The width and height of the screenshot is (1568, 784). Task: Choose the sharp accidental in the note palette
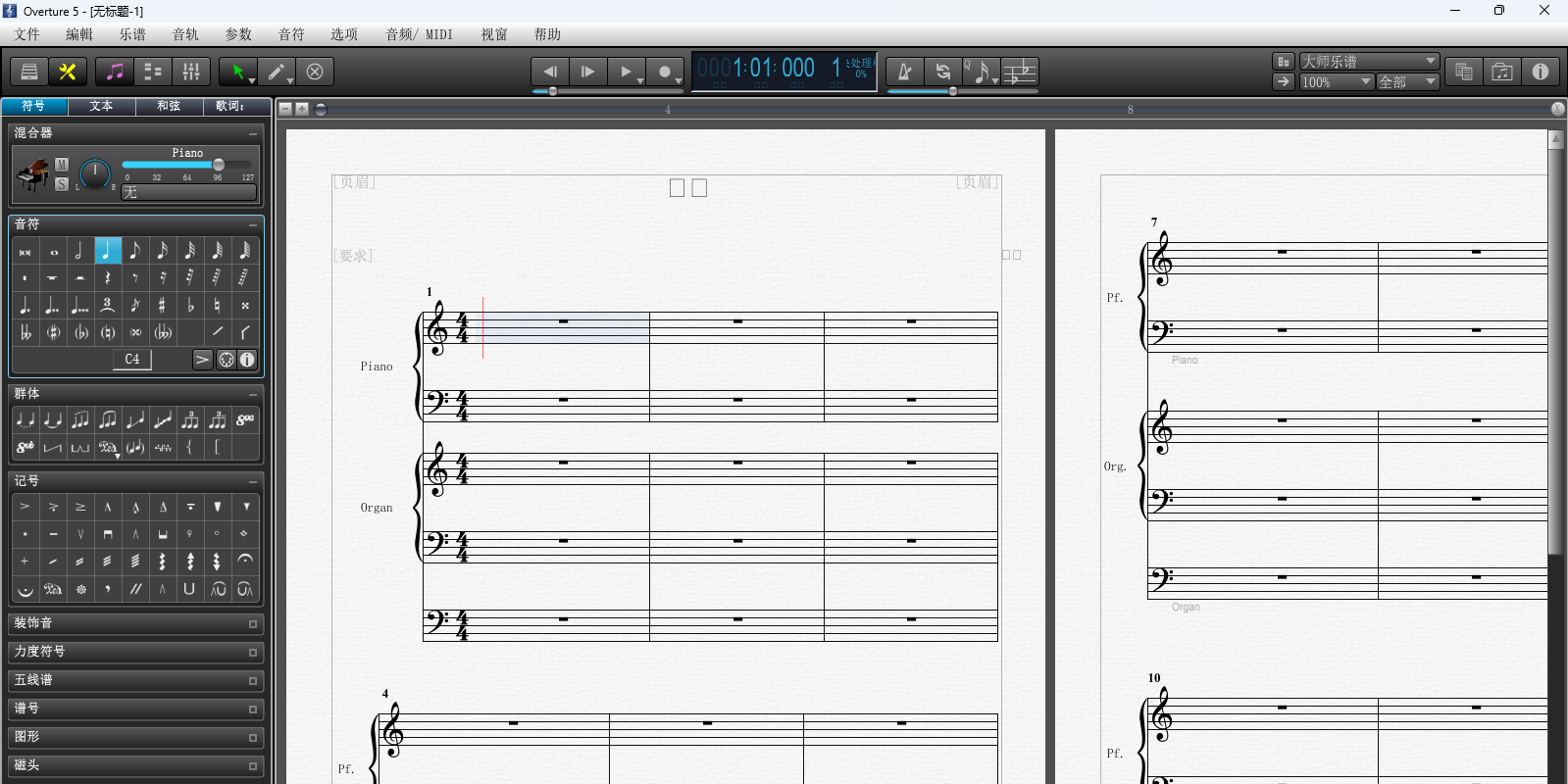coord(163,306)
